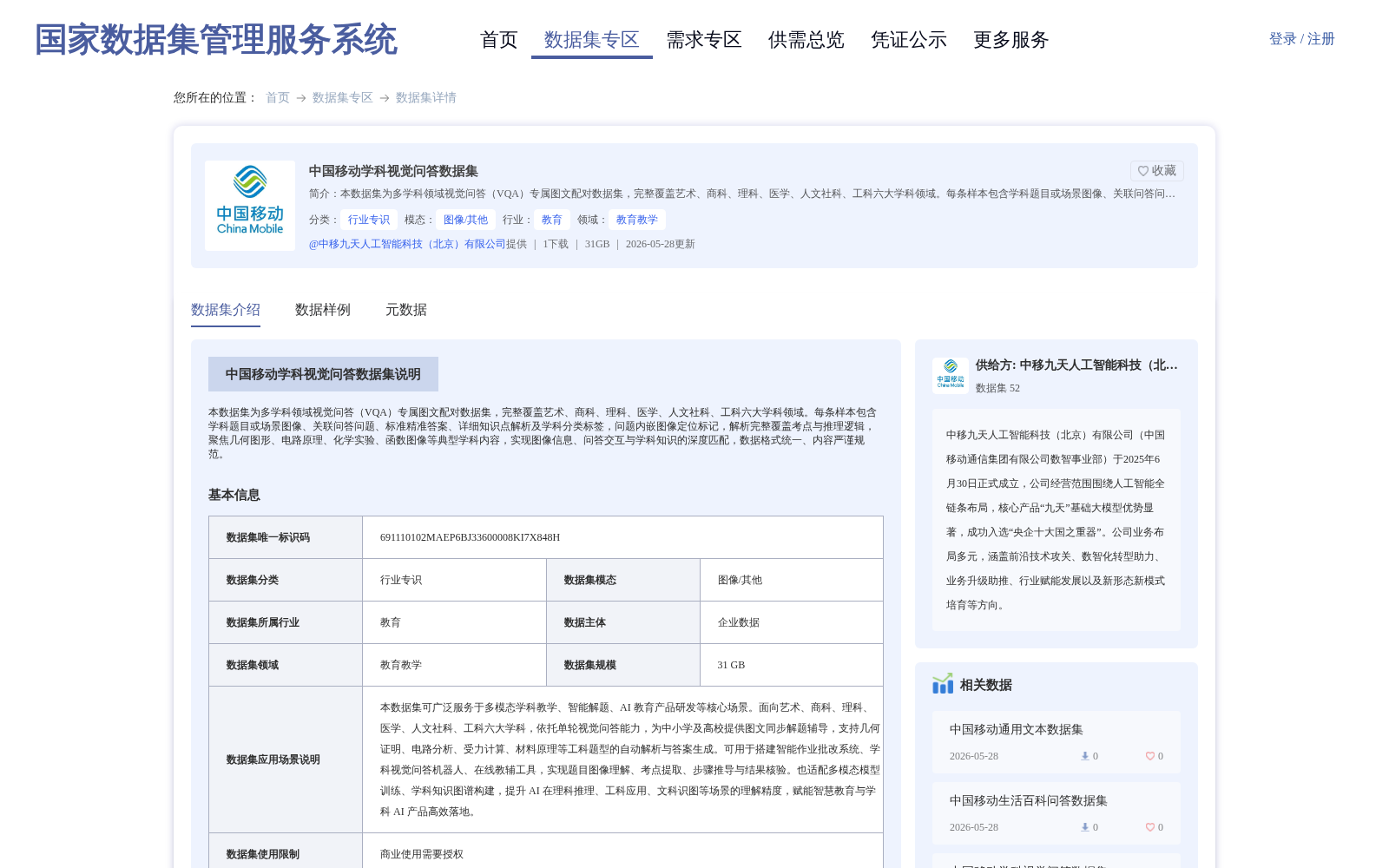The height and width of the screenshot is (868, 1389).
Task: Open related dataset 中国移动生活百科问答数据集
Action: coord(1029,801)
